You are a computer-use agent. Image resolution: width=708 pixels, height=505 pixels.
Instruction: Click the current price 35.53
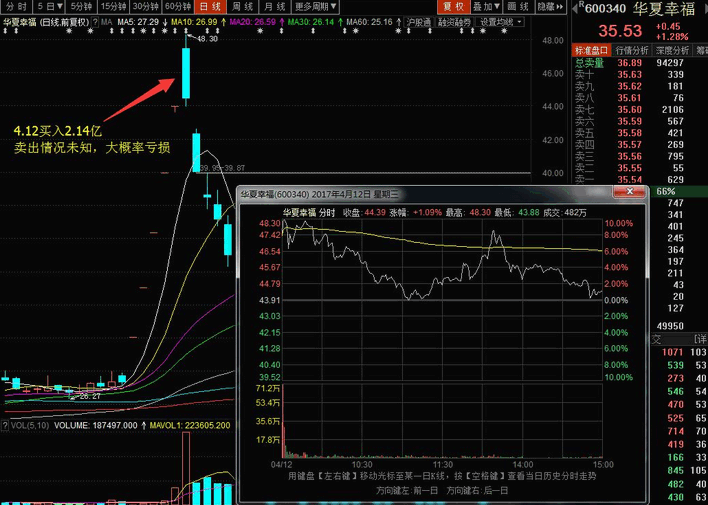620,31
